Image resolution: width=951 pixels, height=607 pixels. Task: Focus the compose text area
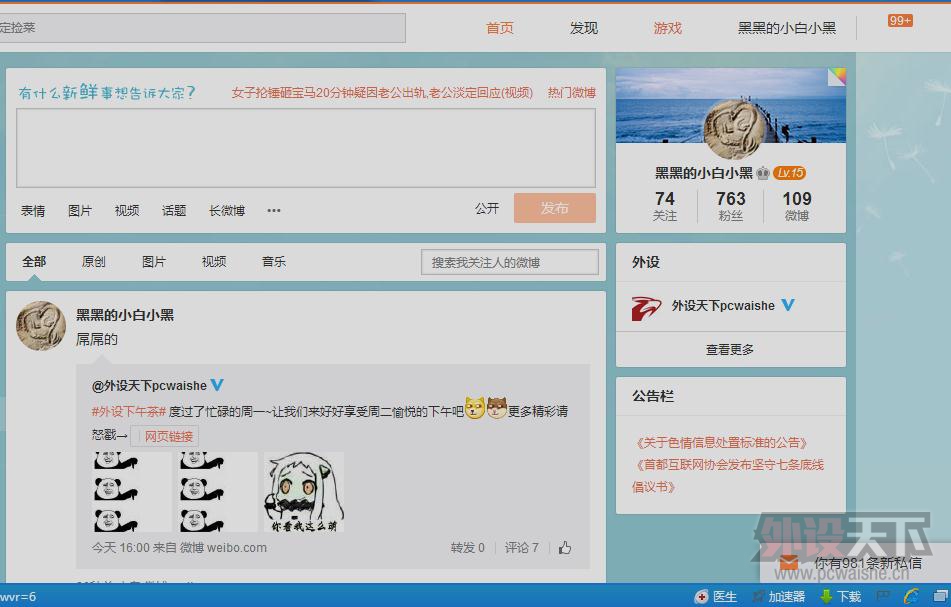point(306,148)
